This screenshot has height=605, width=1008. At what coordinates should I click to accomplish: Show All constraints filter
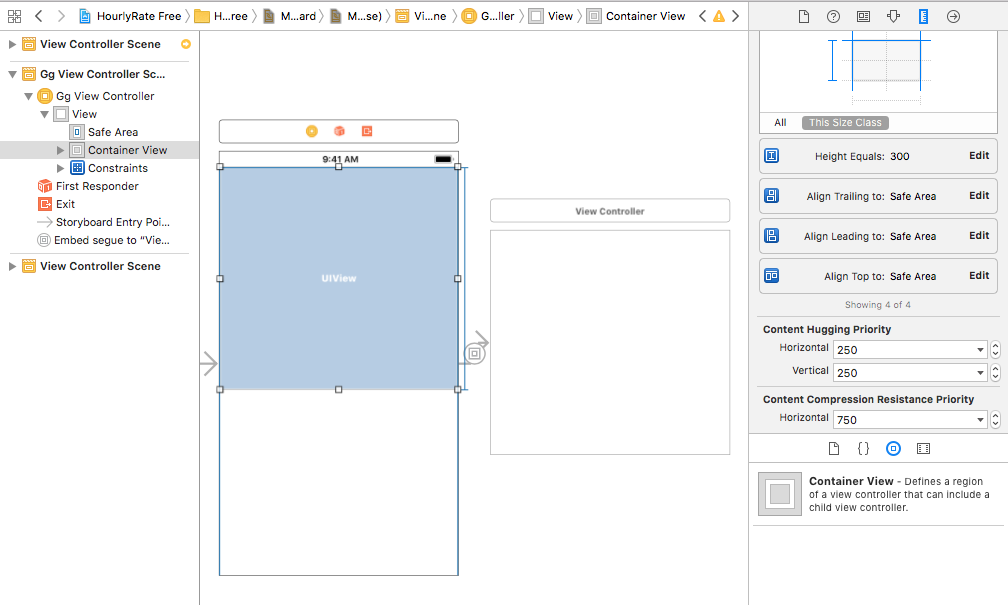[780, 123]
